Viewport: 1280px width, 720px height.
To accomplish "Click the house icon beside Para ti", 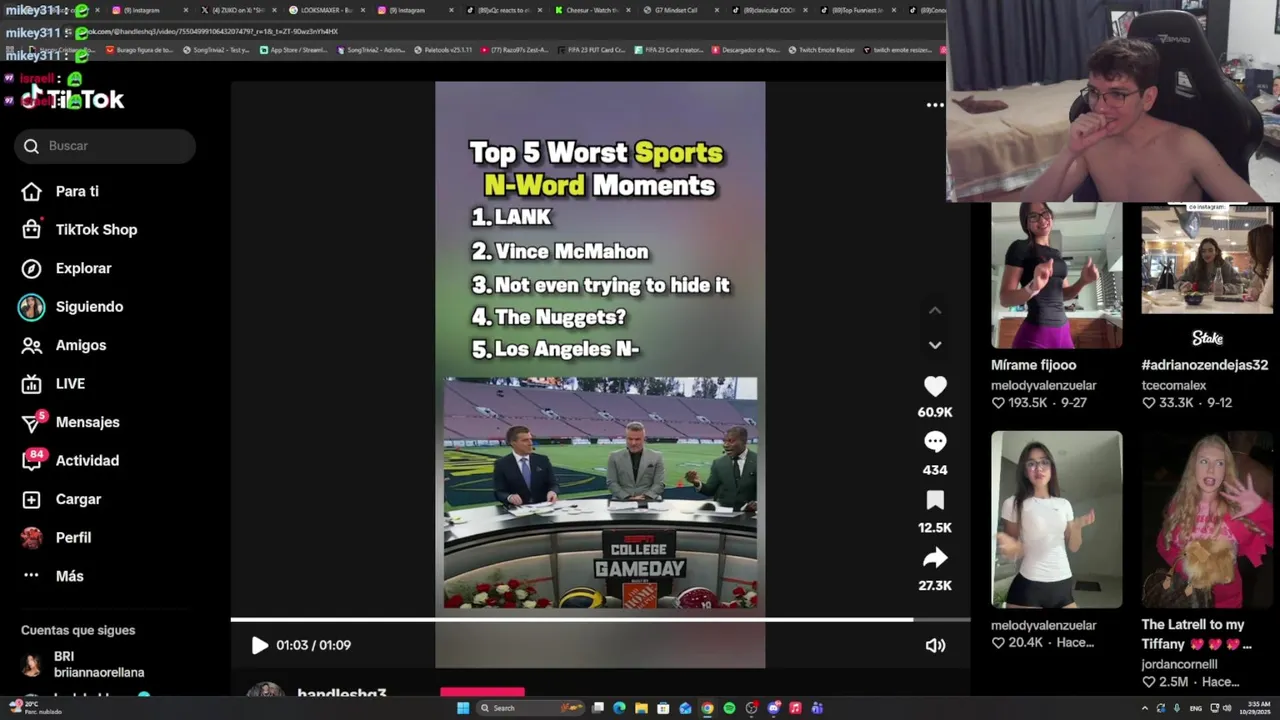I will 32,191.
